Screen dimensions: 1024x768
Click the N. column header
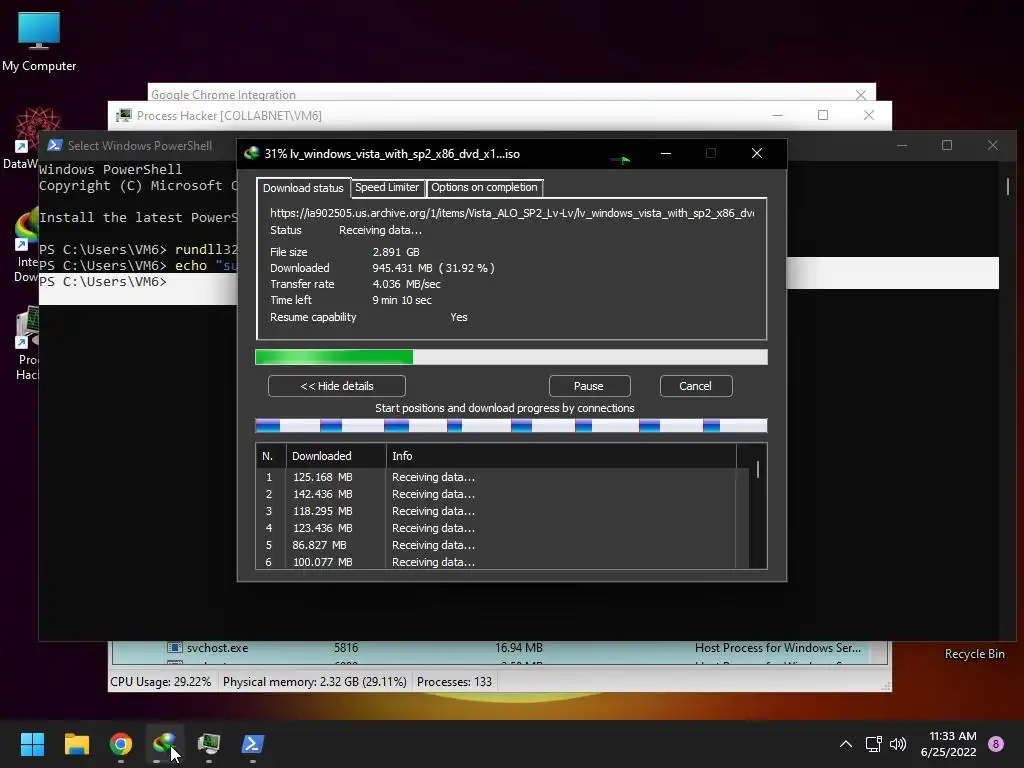[x=271, y=456]
